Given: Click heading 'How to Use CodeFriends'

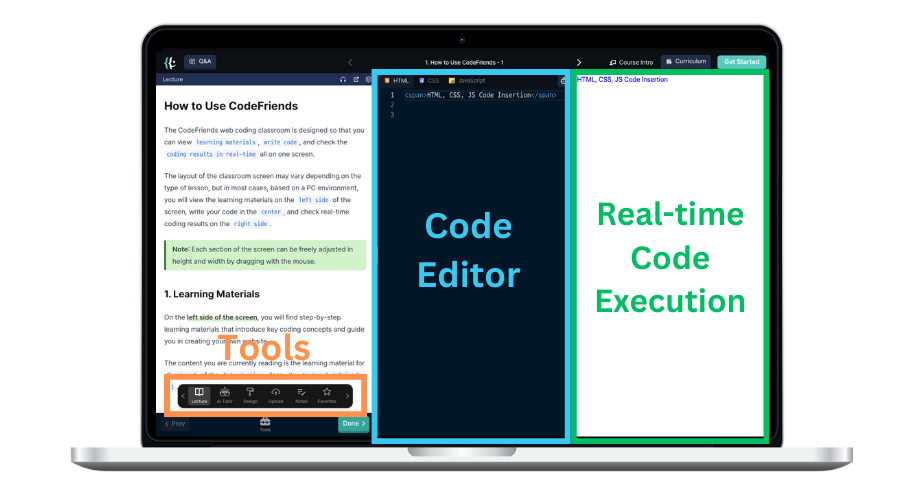Looking at the screenshot, I should [231, 106].
